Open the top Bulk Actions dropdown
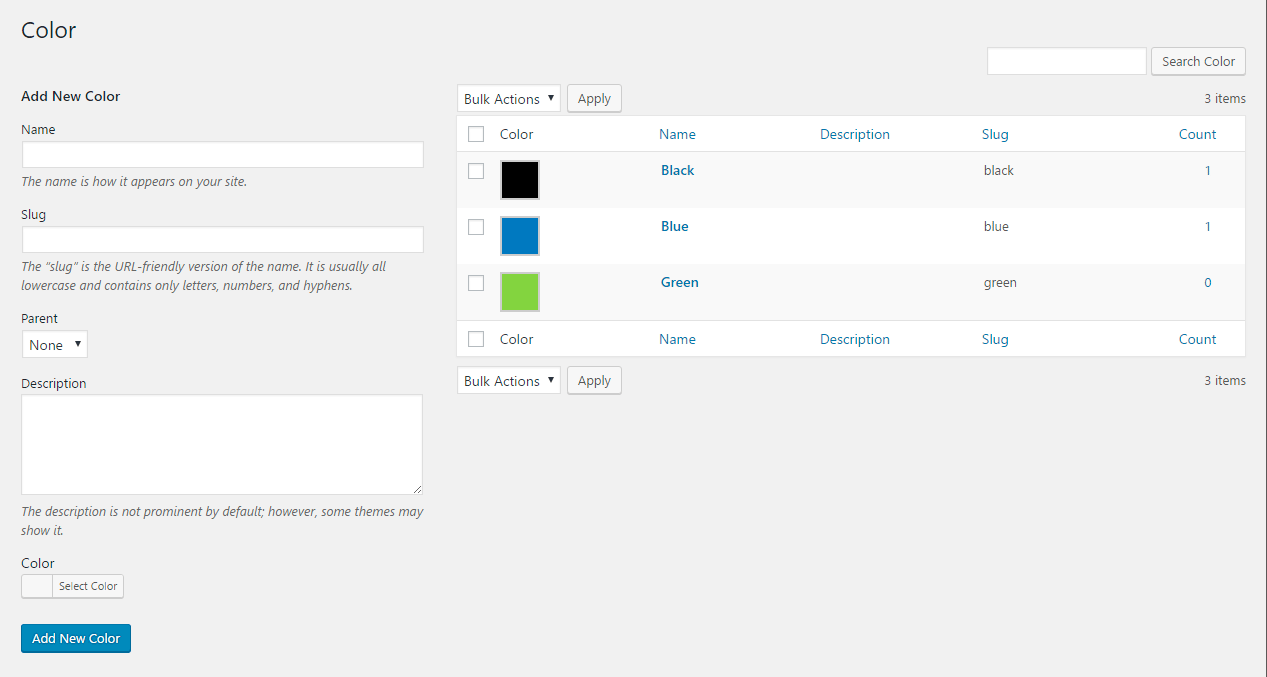 [509, 99]
